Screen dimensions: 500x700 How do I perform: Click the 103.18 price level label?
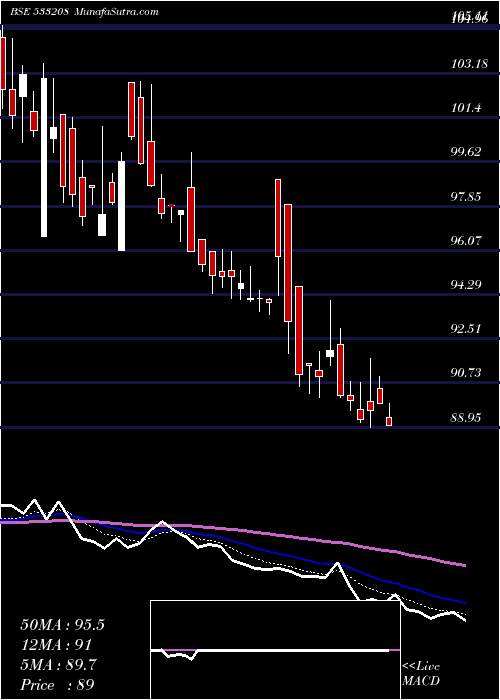pos(470,64)
